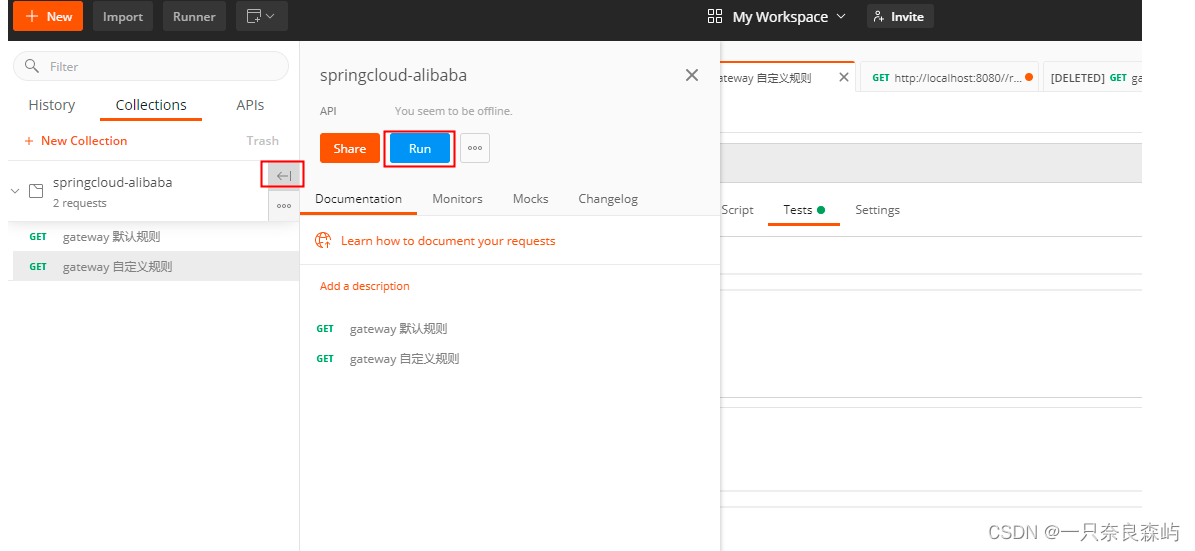1195x551 pixels.
Task: Select gateway 默认规则 request in the sidebar
Action: pos(111,237)
